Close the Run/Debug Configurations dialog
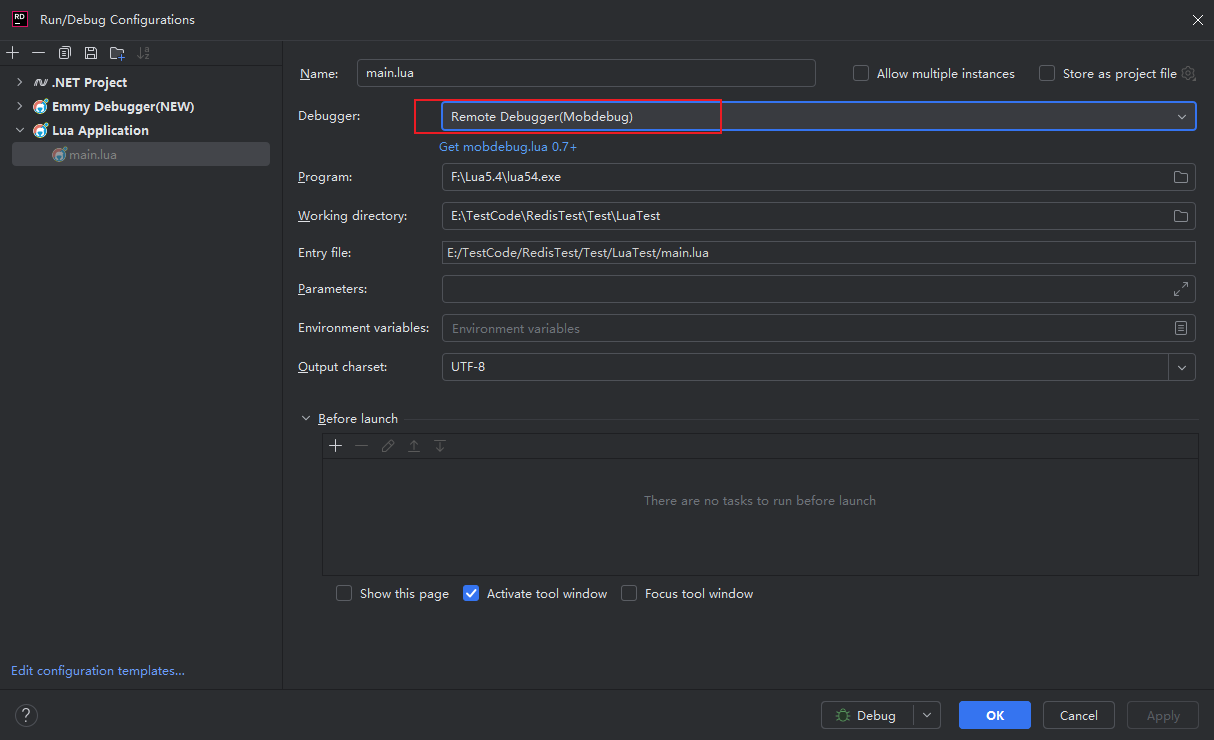The height and width of the screenshot is (740, 1214). (1197, 20)
